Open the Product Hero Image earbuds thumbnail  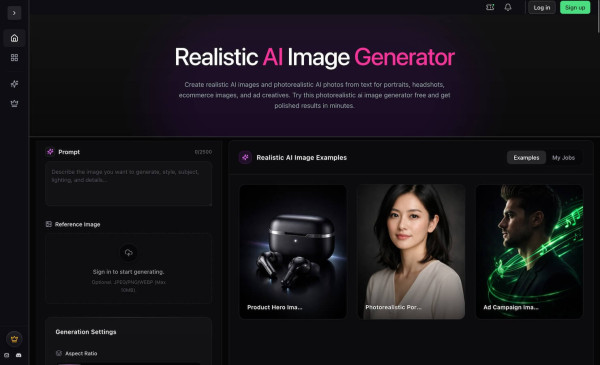tap(293, 252)
